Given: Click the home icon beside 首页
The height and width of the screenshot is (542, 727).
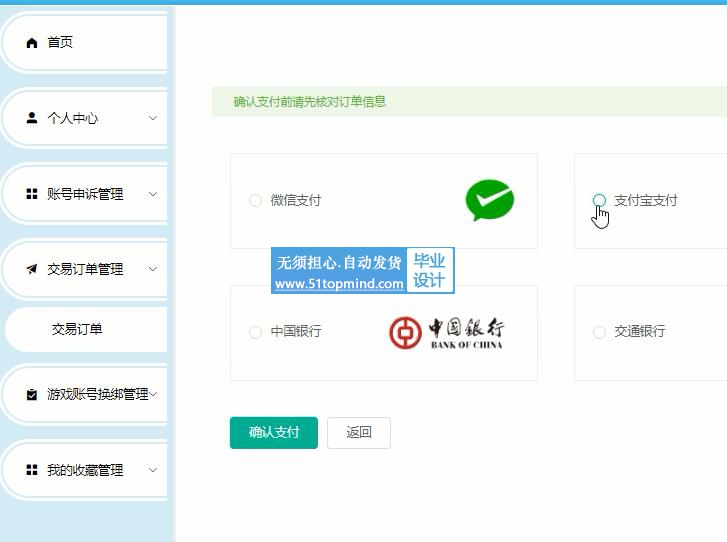Looking at the screenshot, I should coord(32,43).
